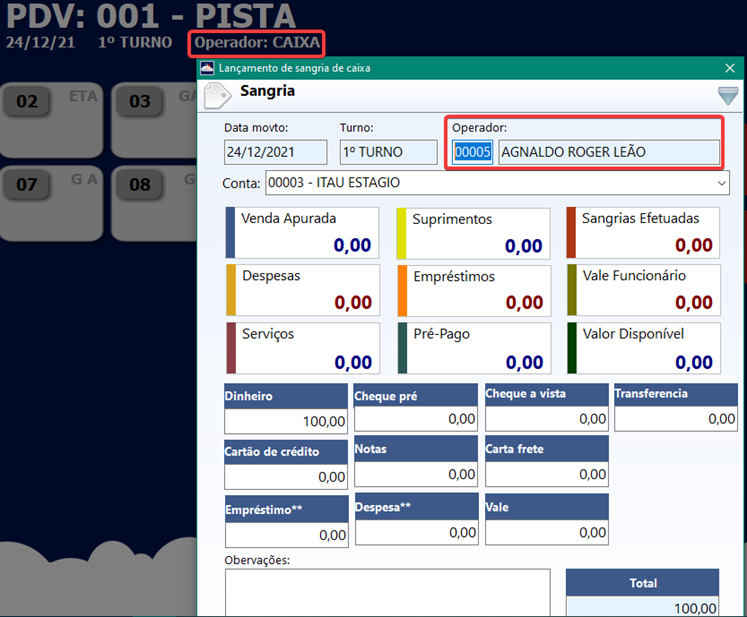
Task: Click the Sangria tag icon
Action: click(218, 95)
